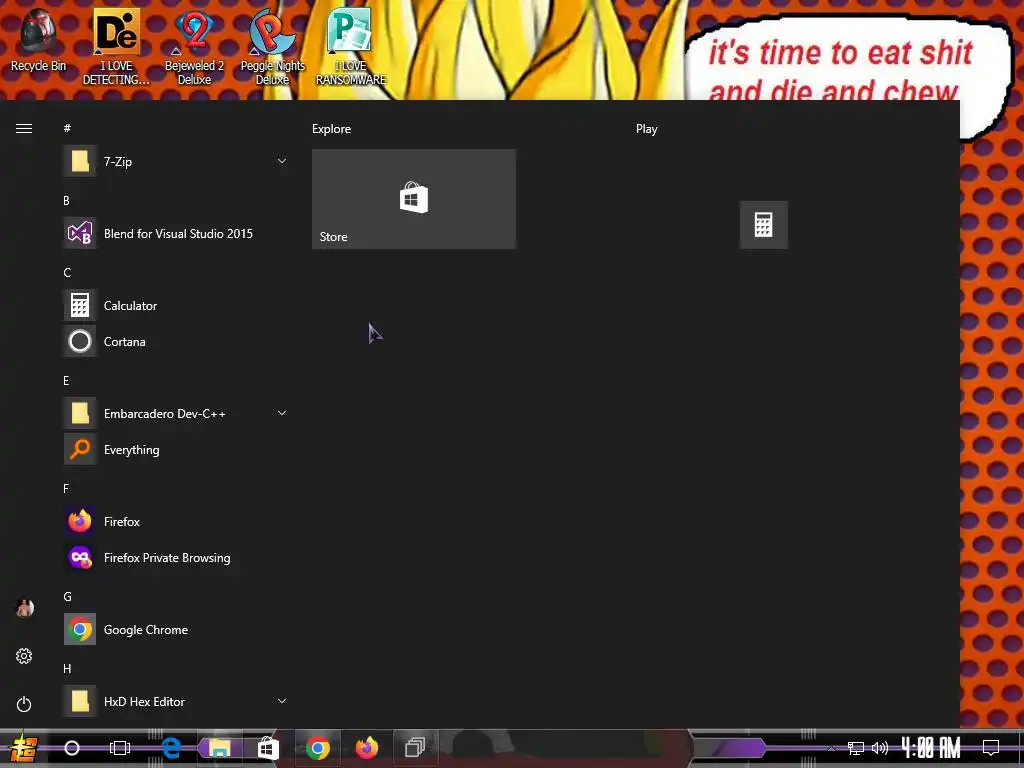
Task: Open the I LOVE DETECTING desktop shortcut
Action: (x=116, y=47)
